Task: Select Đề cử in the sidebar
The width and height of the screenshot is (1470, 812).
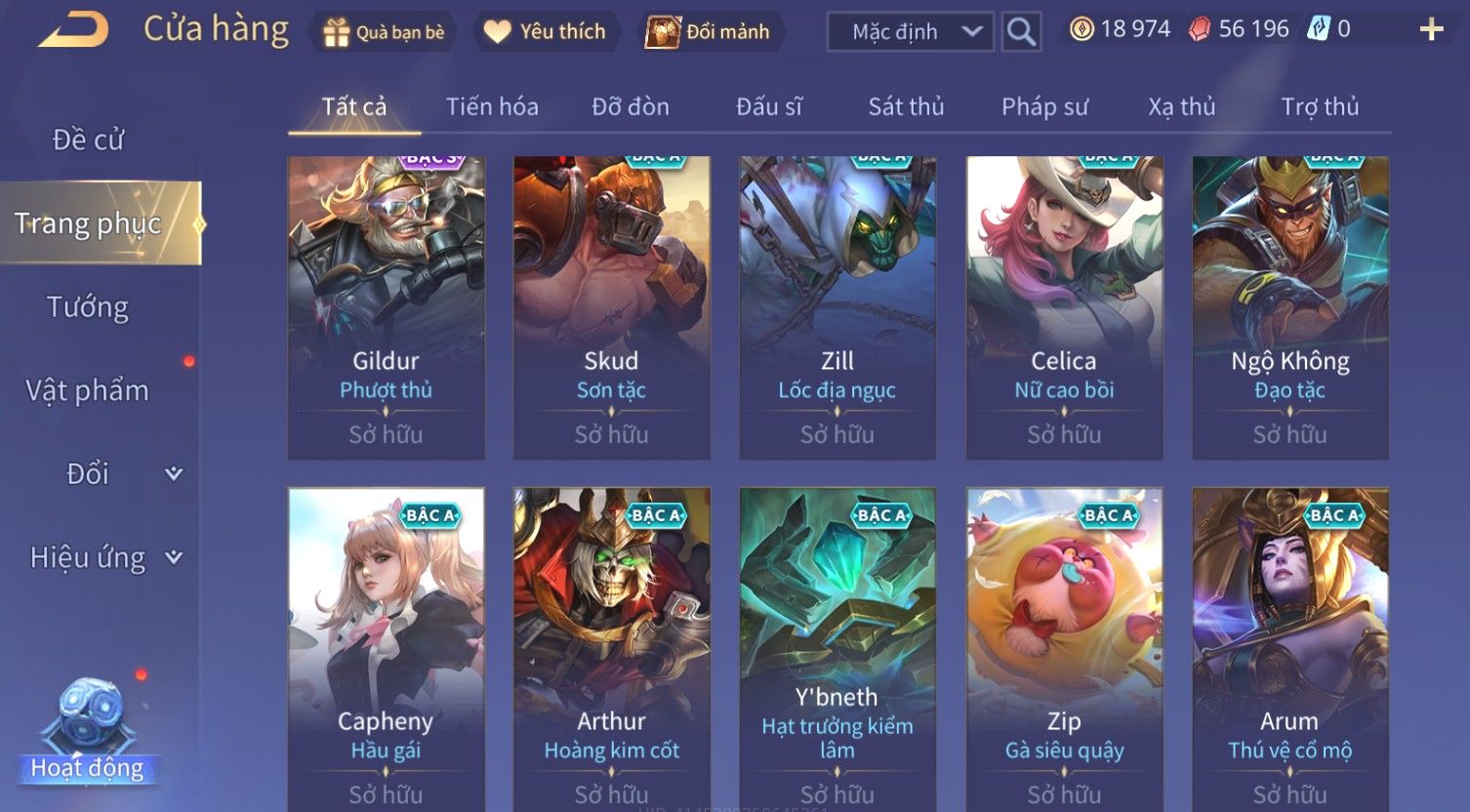Action: pos(88,140)
